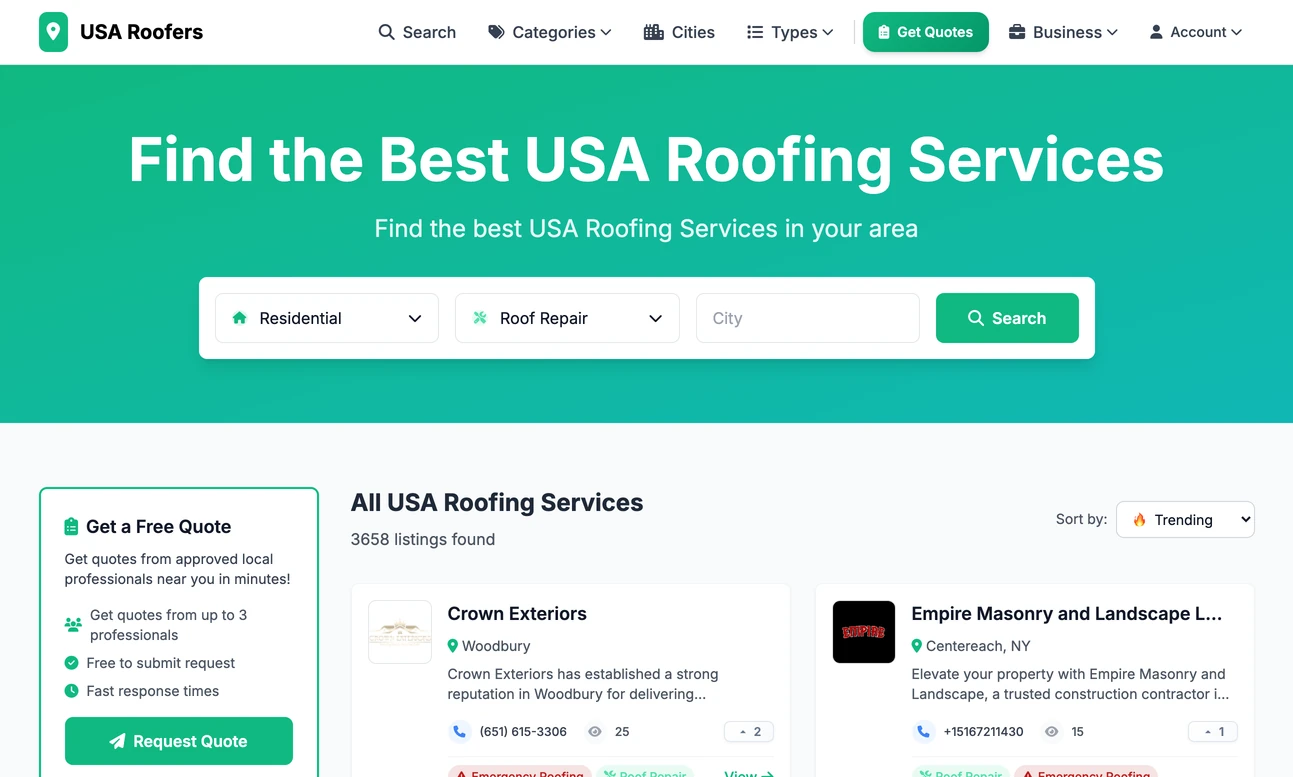Expand the Types menu

click(790, 32)
